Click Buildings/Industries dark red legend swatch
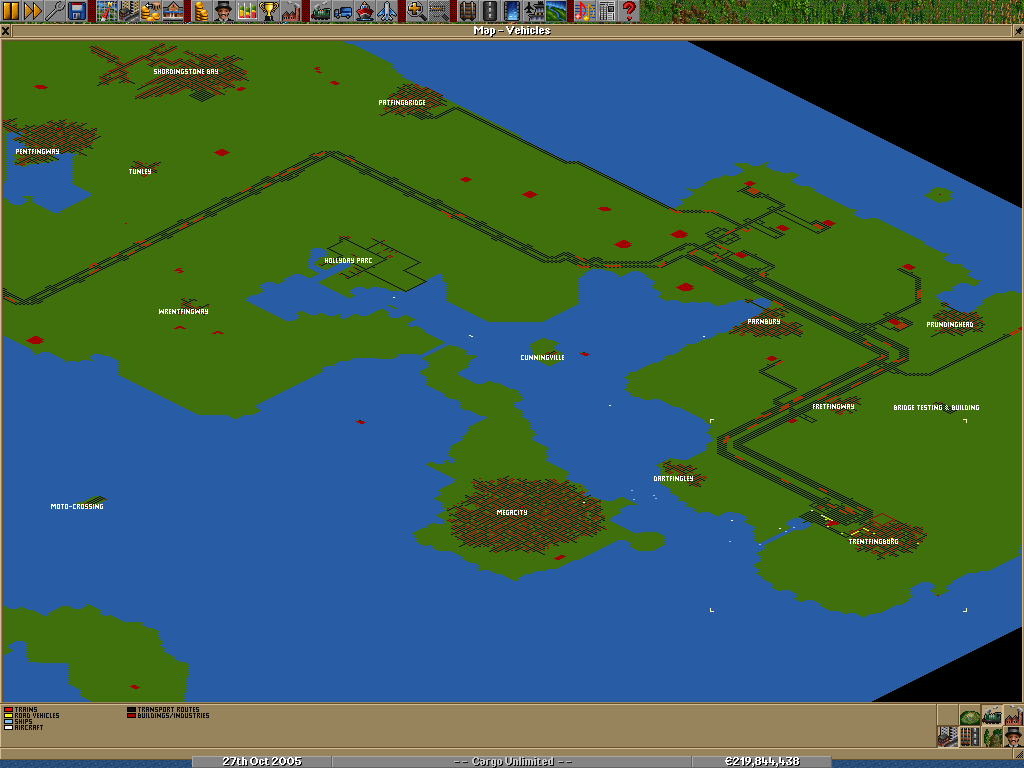 (x=131, y=715)
